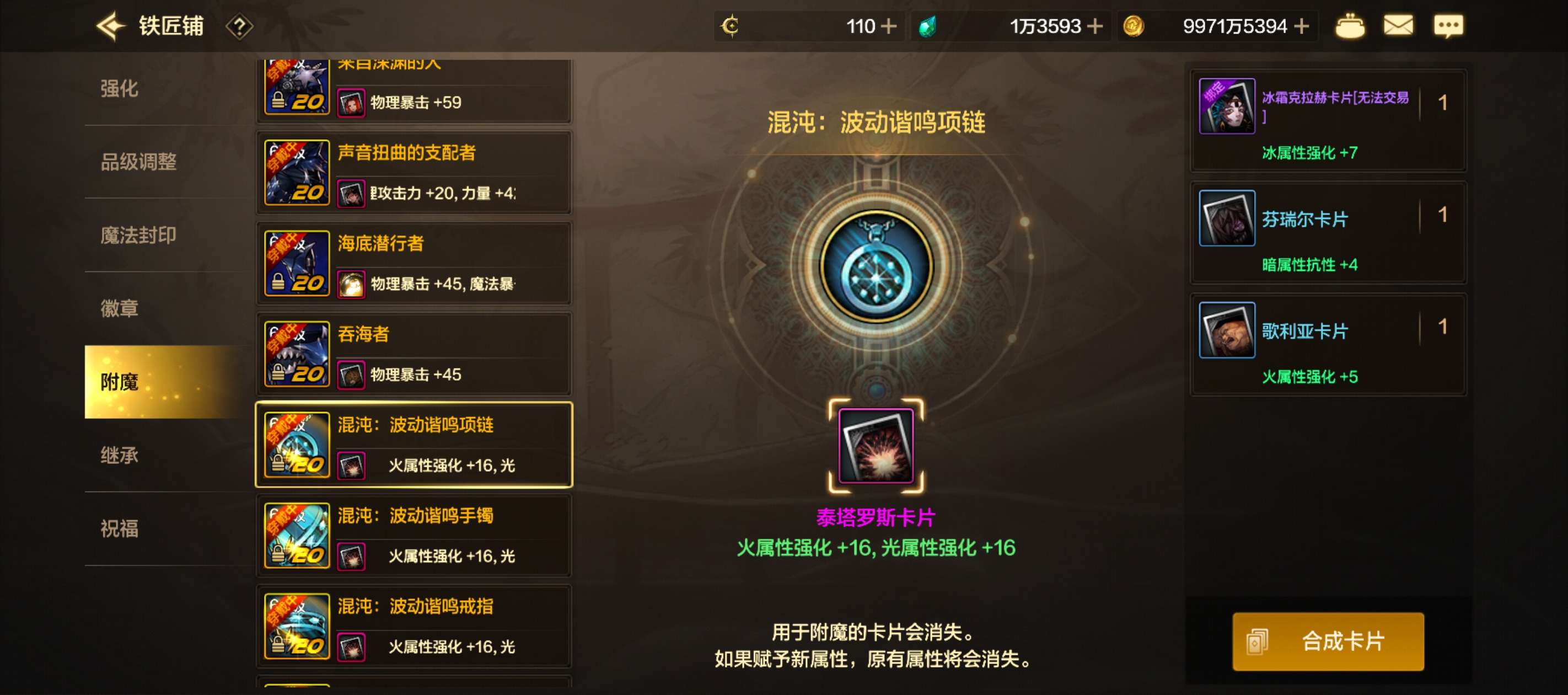Image resolution: width=1568 pixels, height=695 pixels.
Task: Add more green gems with plus icon
Action: (1094, 26)
